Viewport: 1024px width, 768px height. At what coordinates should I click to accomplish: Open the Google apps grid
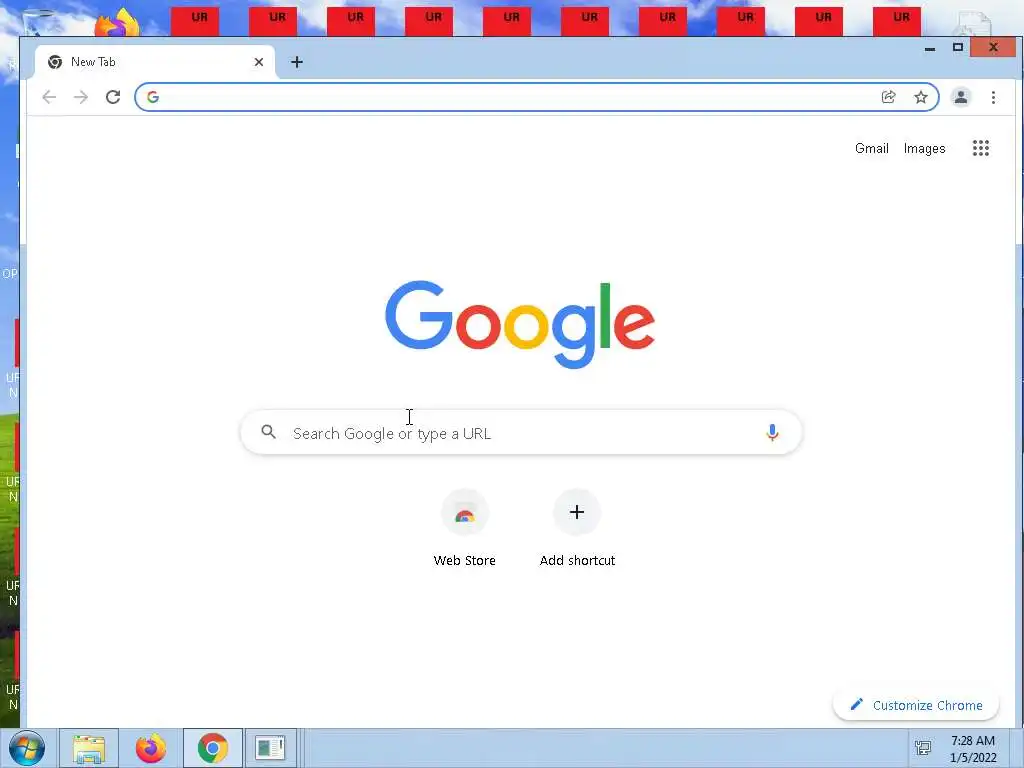(x=980, y=148)
